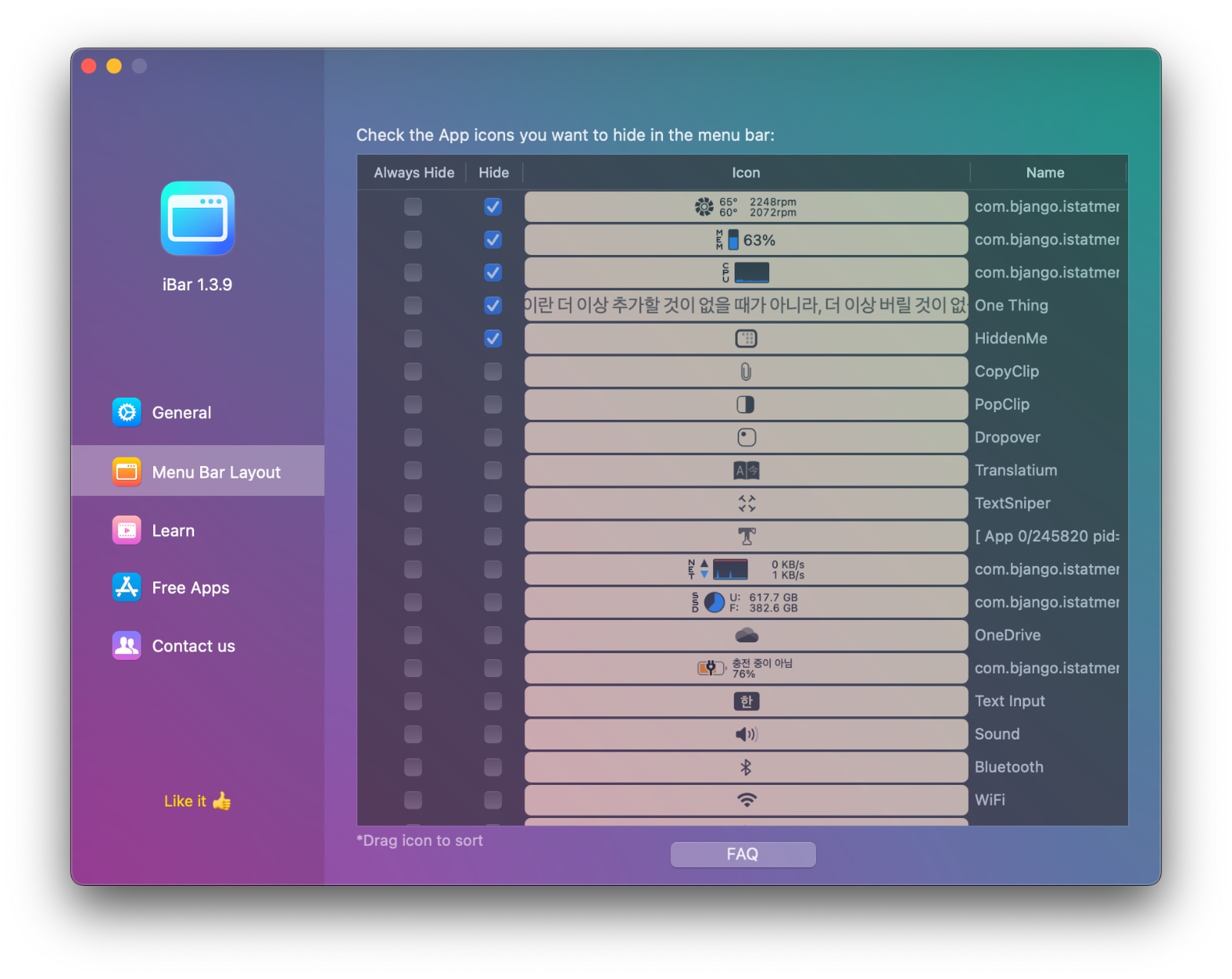Select the Bluetooth icon row

pos(746,767)
